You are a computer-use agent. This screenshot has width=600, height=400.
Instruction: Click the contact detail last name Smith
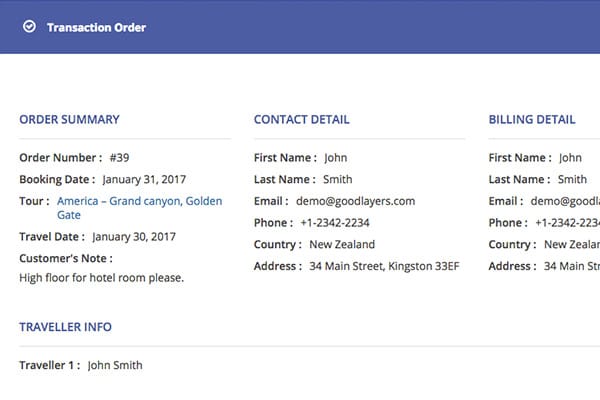click(x=338, y=180)
